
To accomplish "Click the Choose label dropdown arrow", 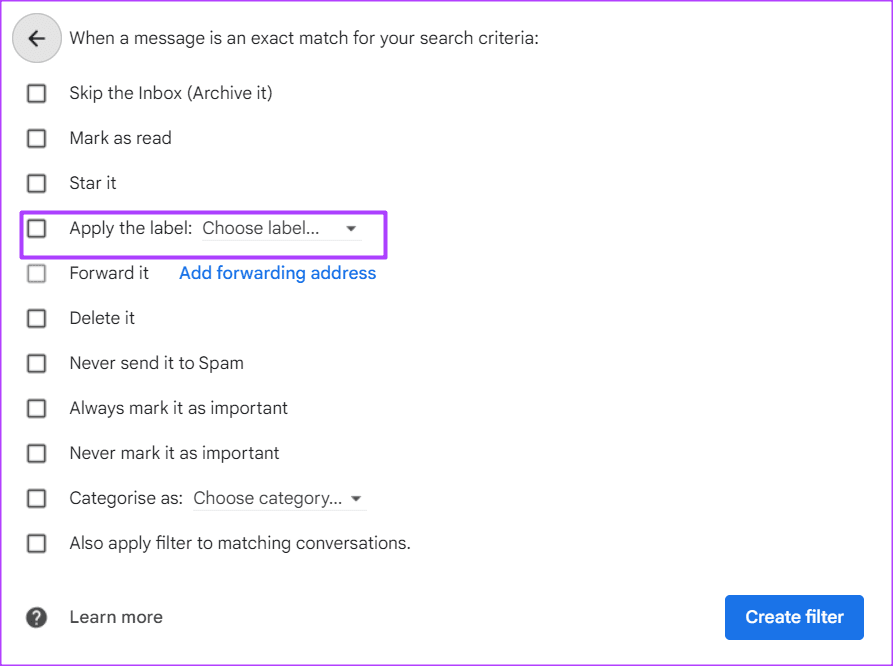I will 351,229.
